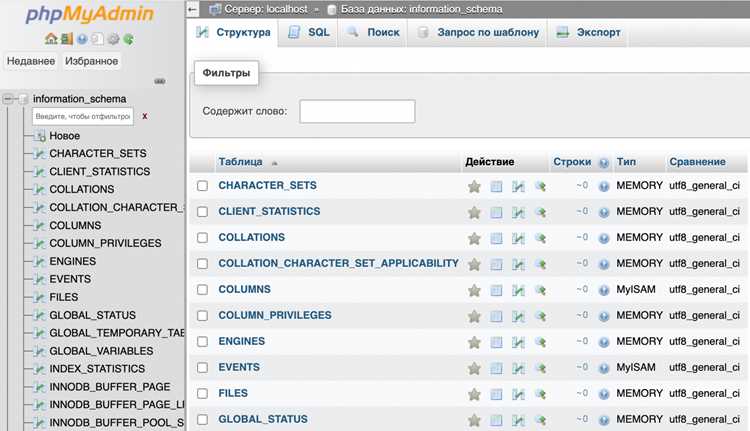Focus the Содержит слово filter field
The image size is (750, 431).
point(357,111)
